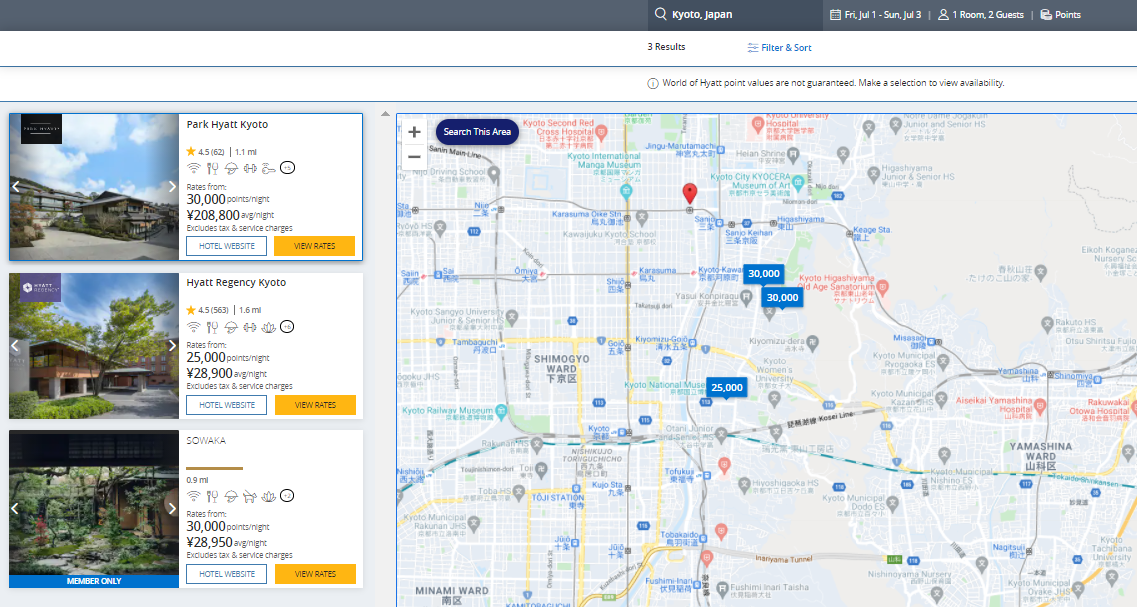Click the search magnifier icon beside Kyoto, Japan
The image size is (1137, 607).
[660, 14]
